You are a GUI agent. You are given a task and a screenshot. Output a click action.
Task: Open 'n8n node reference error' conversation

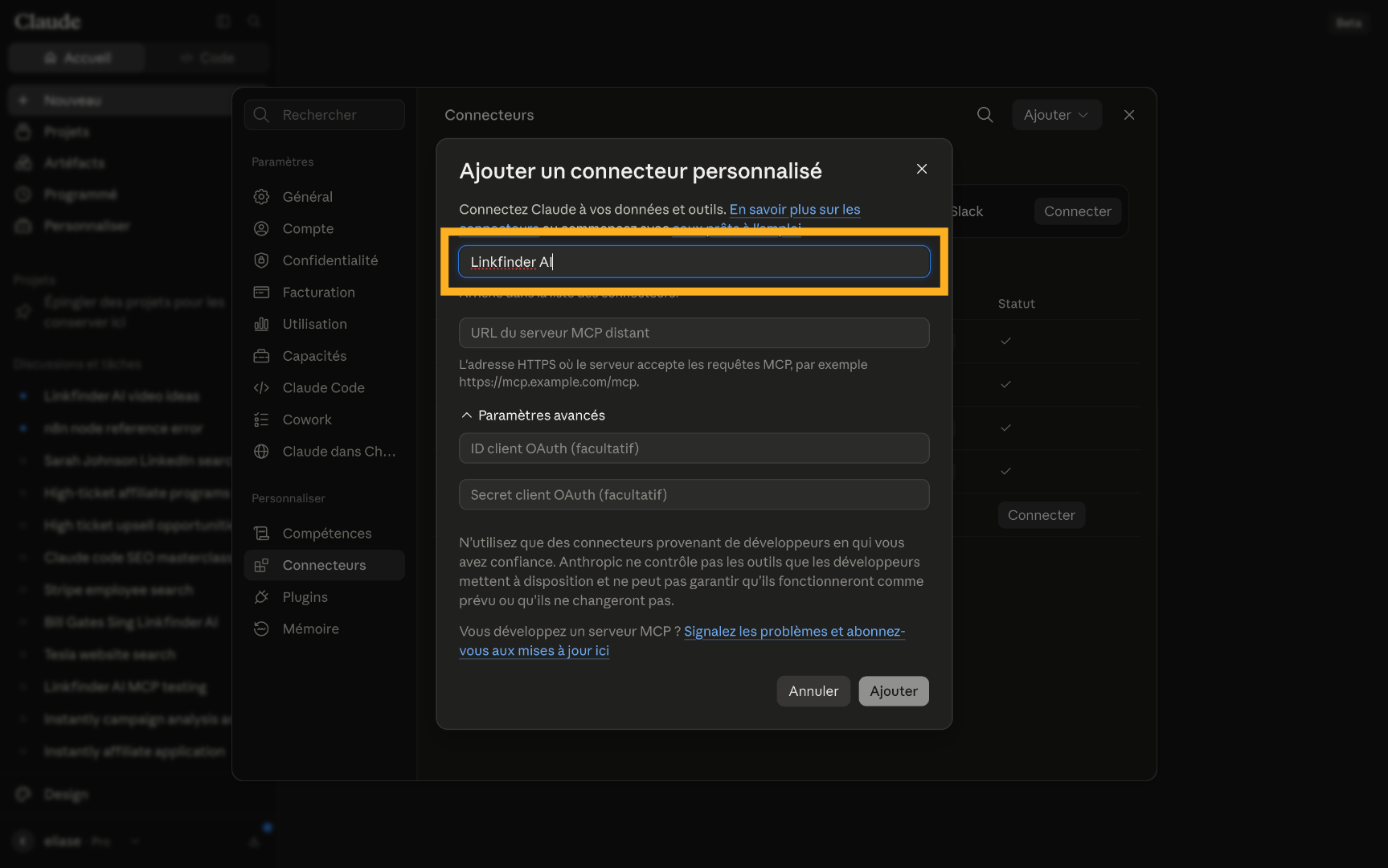(x=121, y=428)
